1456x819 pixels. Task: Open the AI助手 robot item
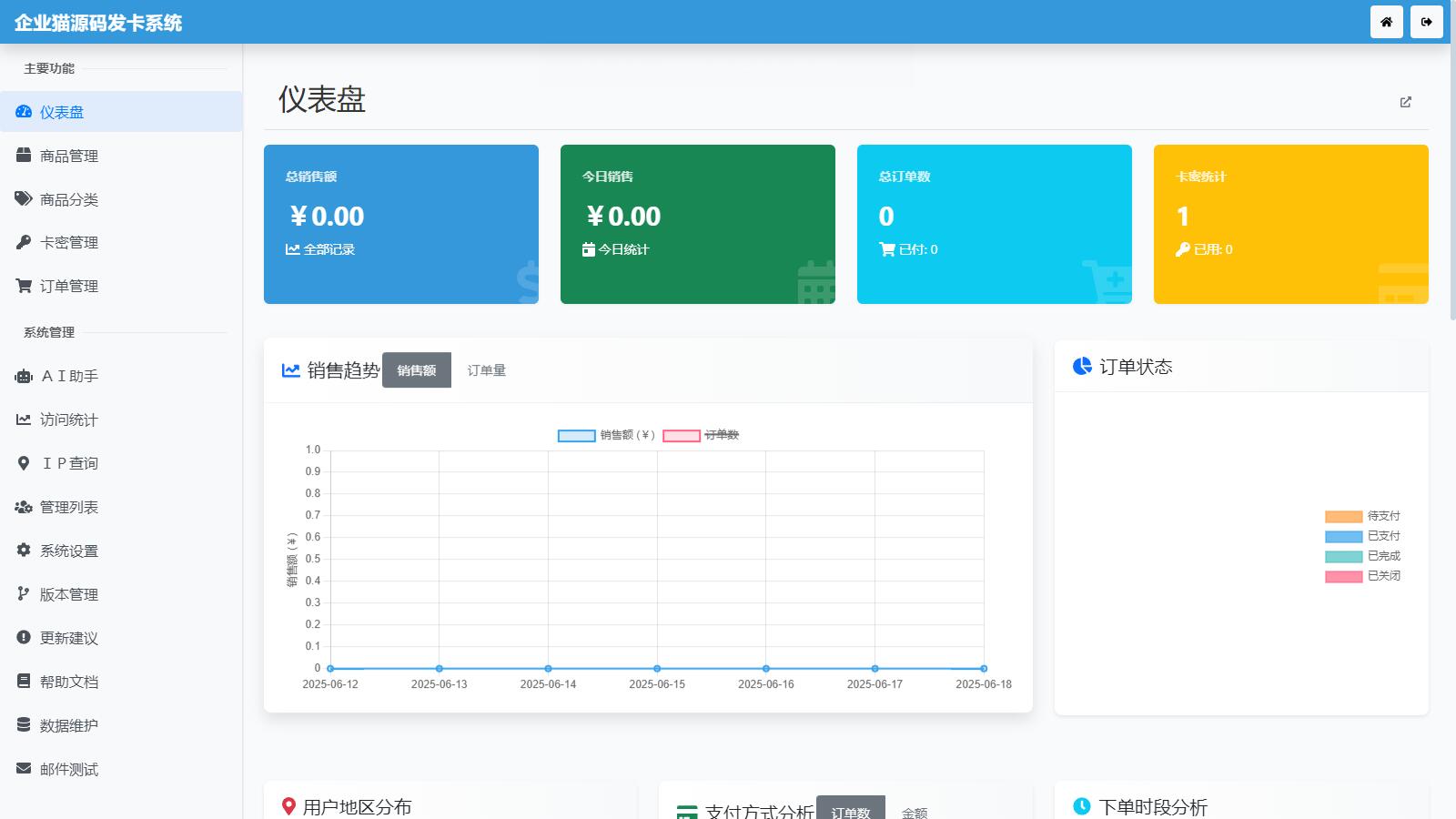[69, 376]
